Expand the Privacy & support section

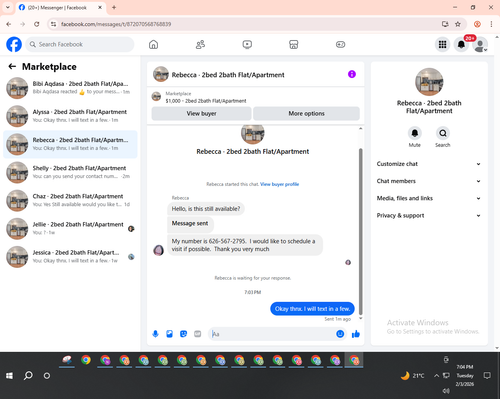pyautogui.click(x=429, y=215)
